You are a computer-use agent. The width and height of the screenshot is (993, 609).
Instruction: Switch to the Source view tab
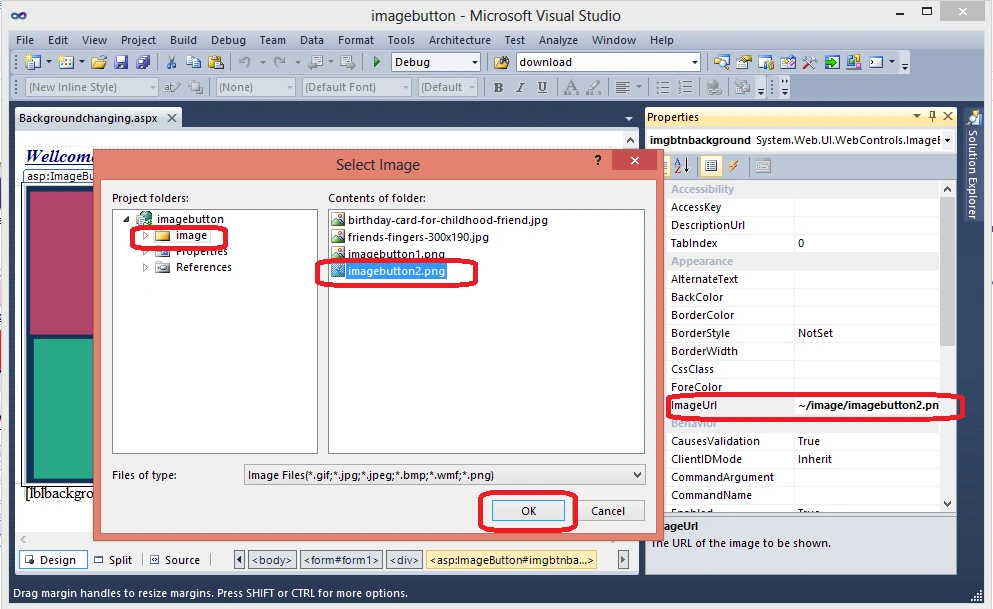pyautogui.click(x=175, y=560)
